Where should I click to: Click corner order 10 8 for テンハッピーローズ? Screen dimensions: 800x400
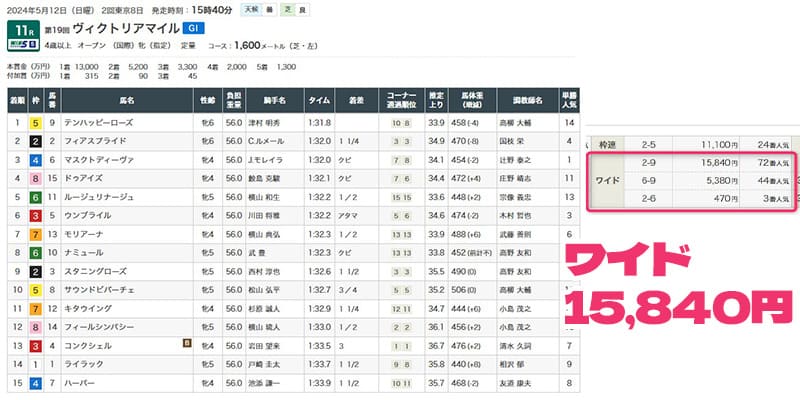(401, 123)
